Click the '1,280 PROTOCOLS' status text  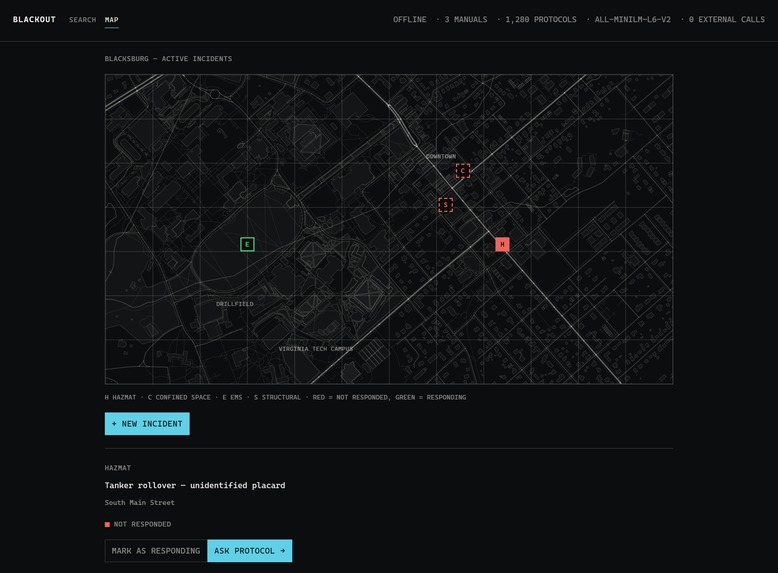(x=541, y=19)
